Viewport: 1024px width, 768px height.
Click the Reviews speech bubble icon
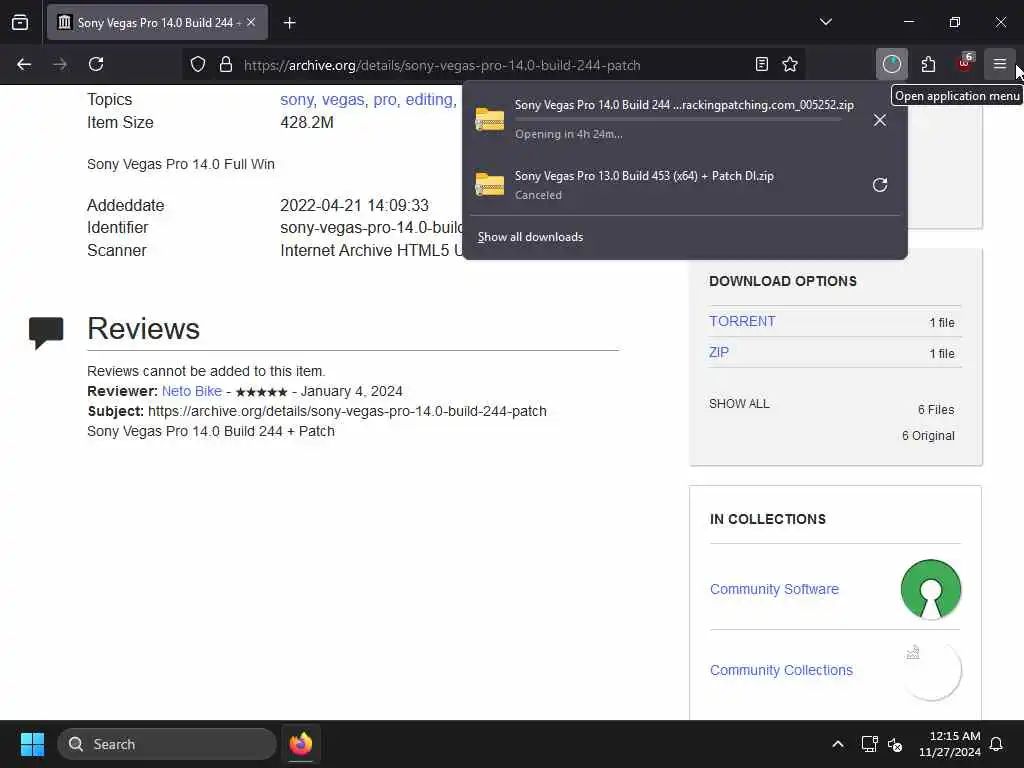(46, 332)
